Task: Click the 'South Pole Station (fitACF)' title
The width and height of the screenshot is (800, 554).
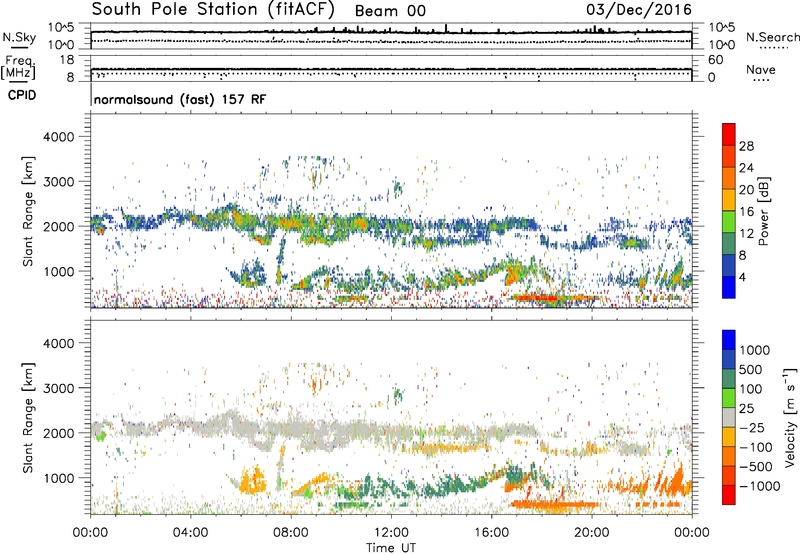Action: (213, 9)
